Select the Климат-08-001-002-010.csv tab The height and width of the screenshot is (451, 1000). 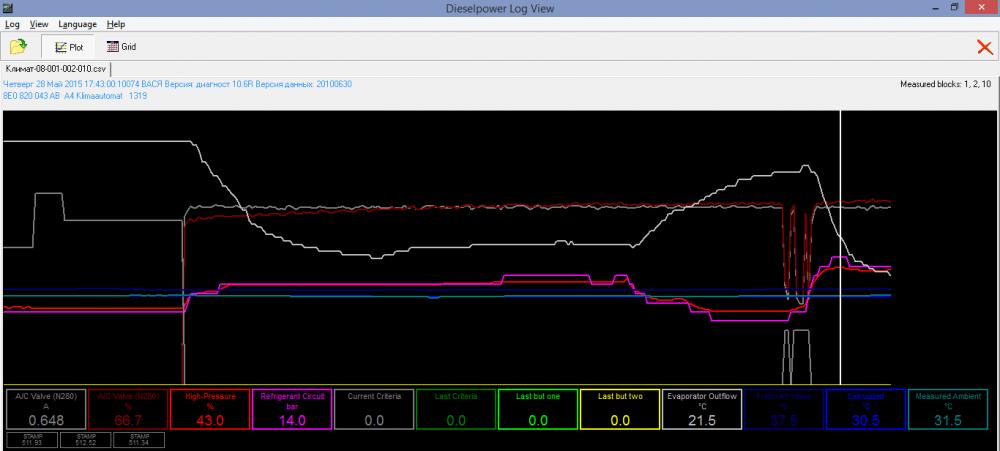[x=56, y=68]
